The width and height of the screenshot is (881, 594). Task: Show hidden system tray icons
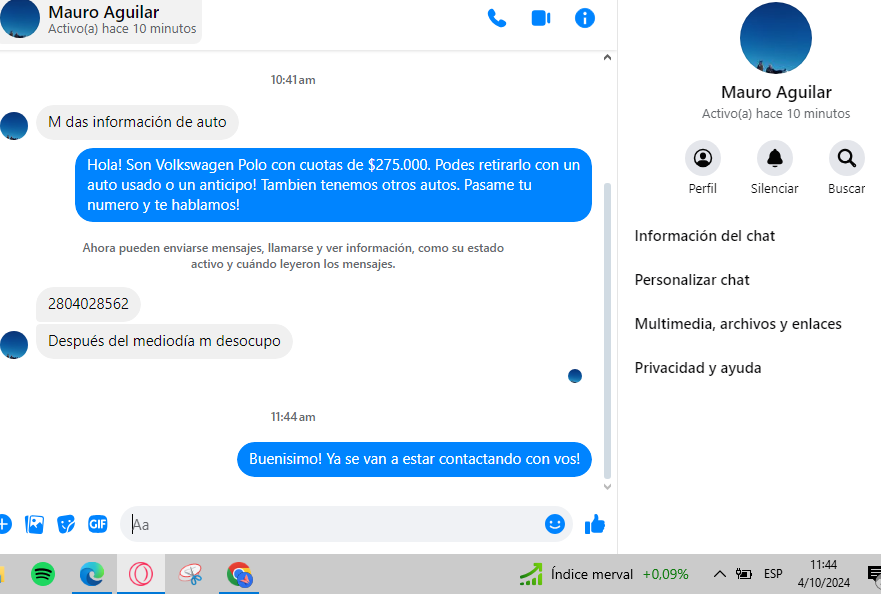tap(719, 574)
